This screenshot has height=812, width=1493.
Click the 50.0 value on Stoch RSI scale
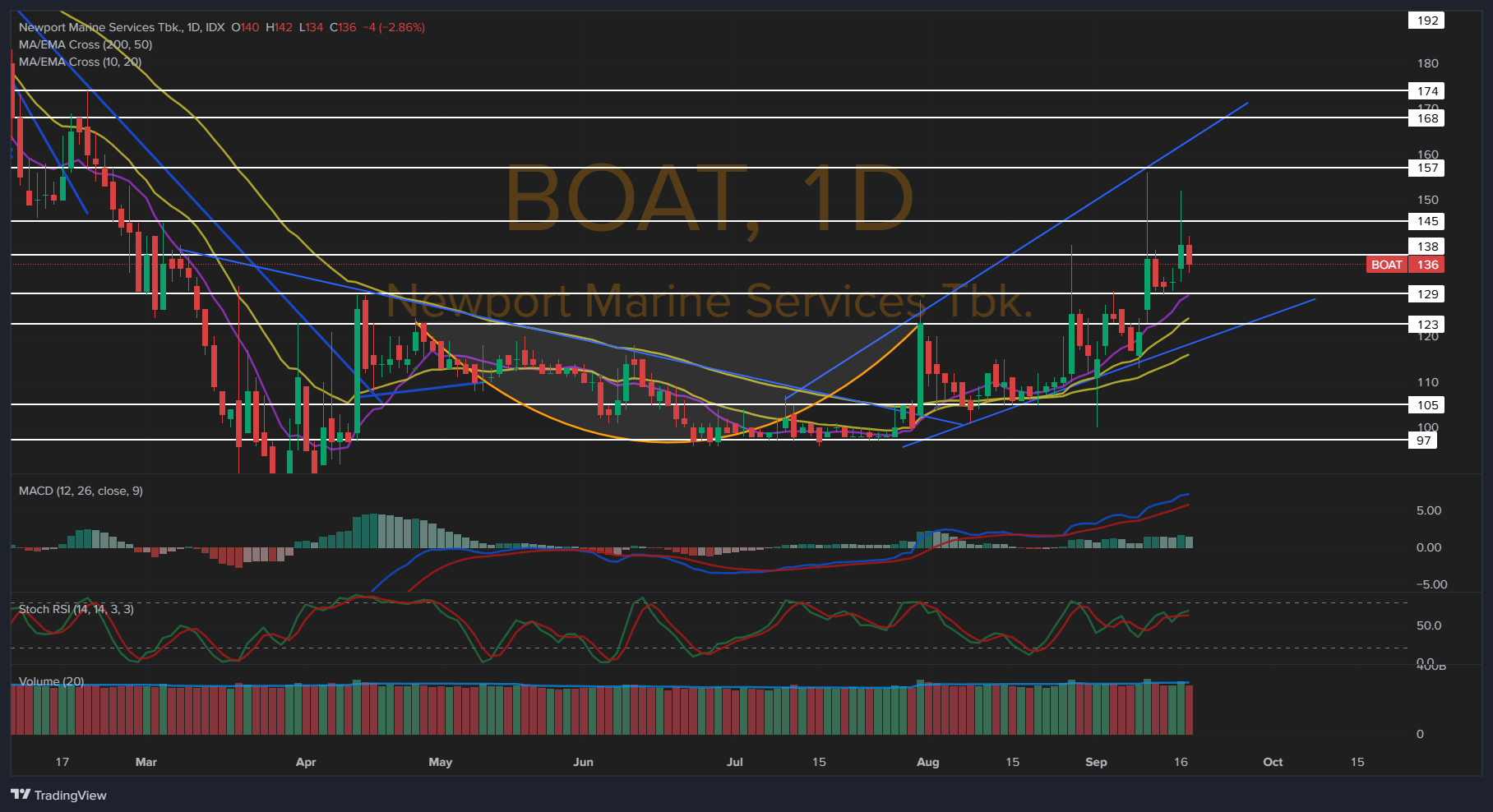(x=1428, y=625)
